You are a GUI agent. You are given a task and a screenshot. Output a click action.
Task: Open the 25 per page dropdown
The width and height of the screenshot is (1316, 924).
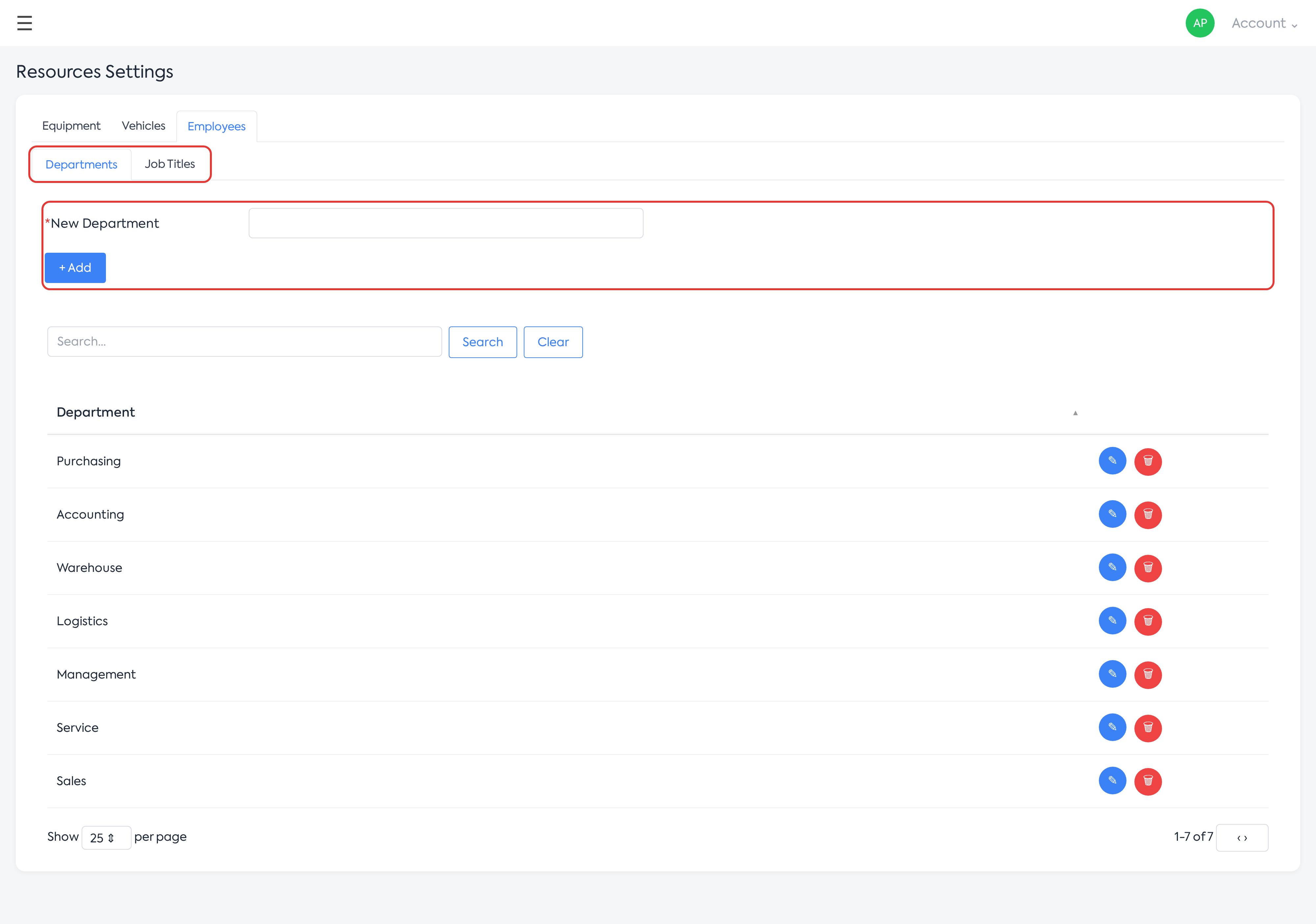click(106, 837)
